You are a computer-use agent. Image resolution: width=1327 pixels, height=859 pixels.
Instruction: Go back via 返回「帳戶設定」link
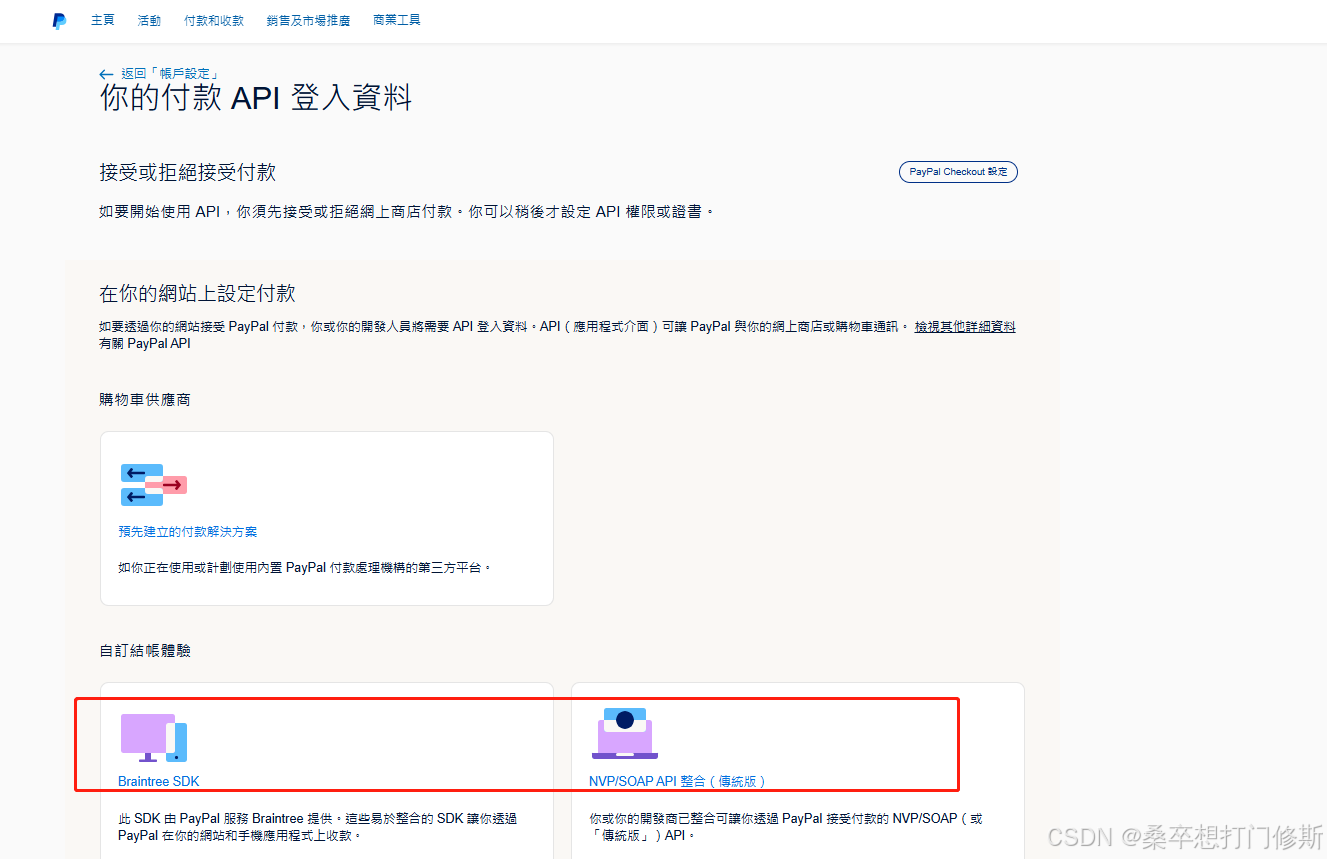(169, 74)
